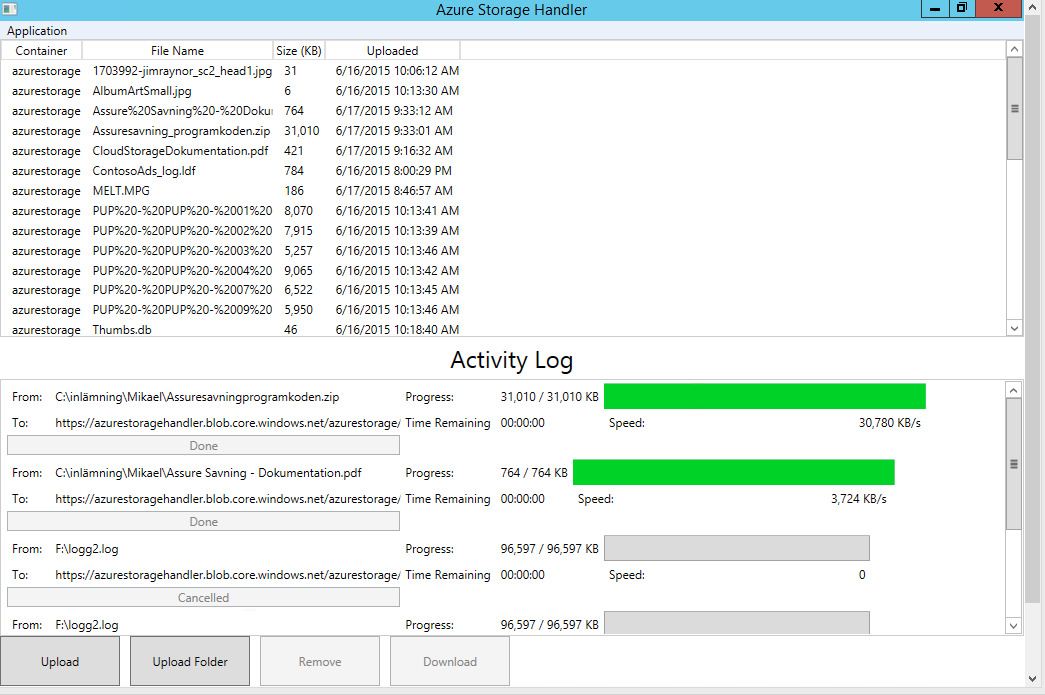Select the PUP file ending %2004%20
The height and width of the screenshot is (695, 1045).
[182, 271]
